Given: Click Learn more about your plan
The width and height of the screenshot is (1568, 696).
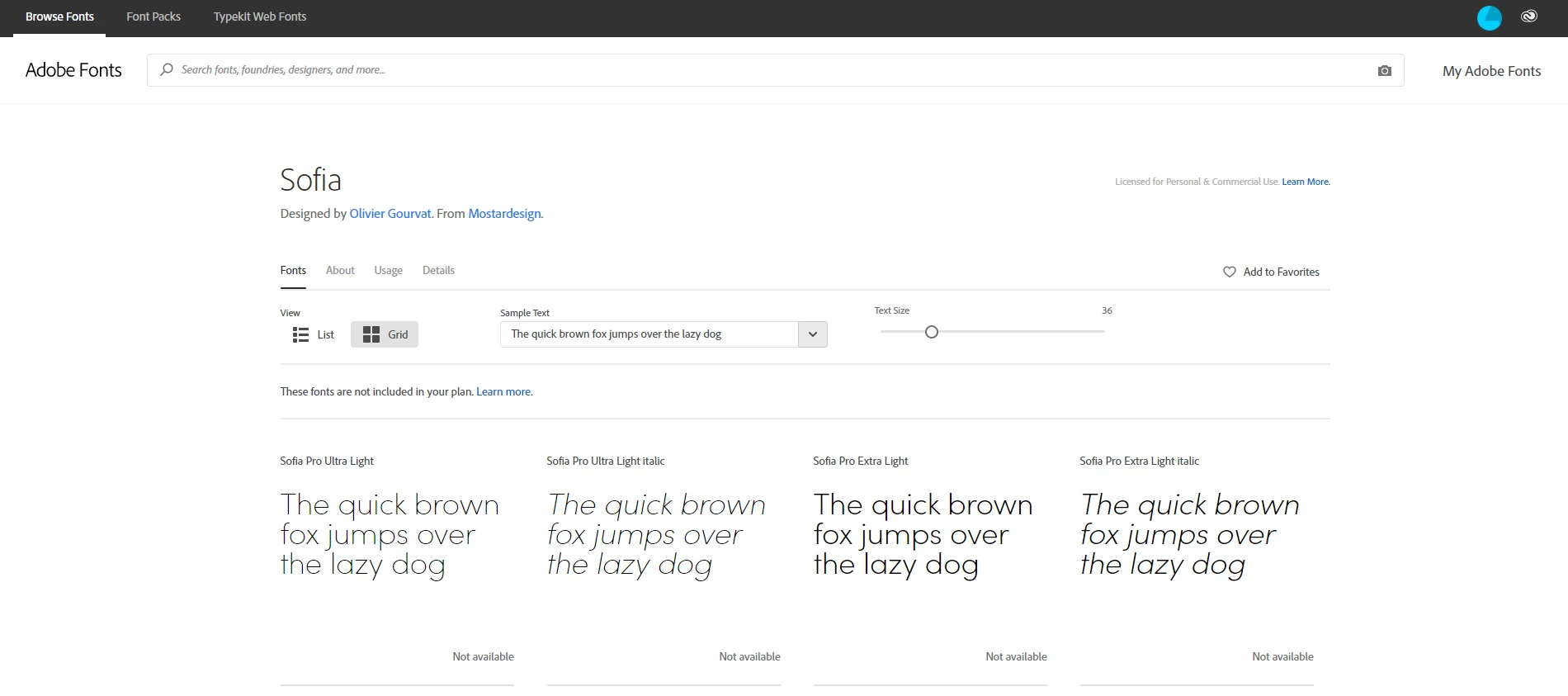Looking at the screenshot, I should pyautogui.click(x=503, y=392).
